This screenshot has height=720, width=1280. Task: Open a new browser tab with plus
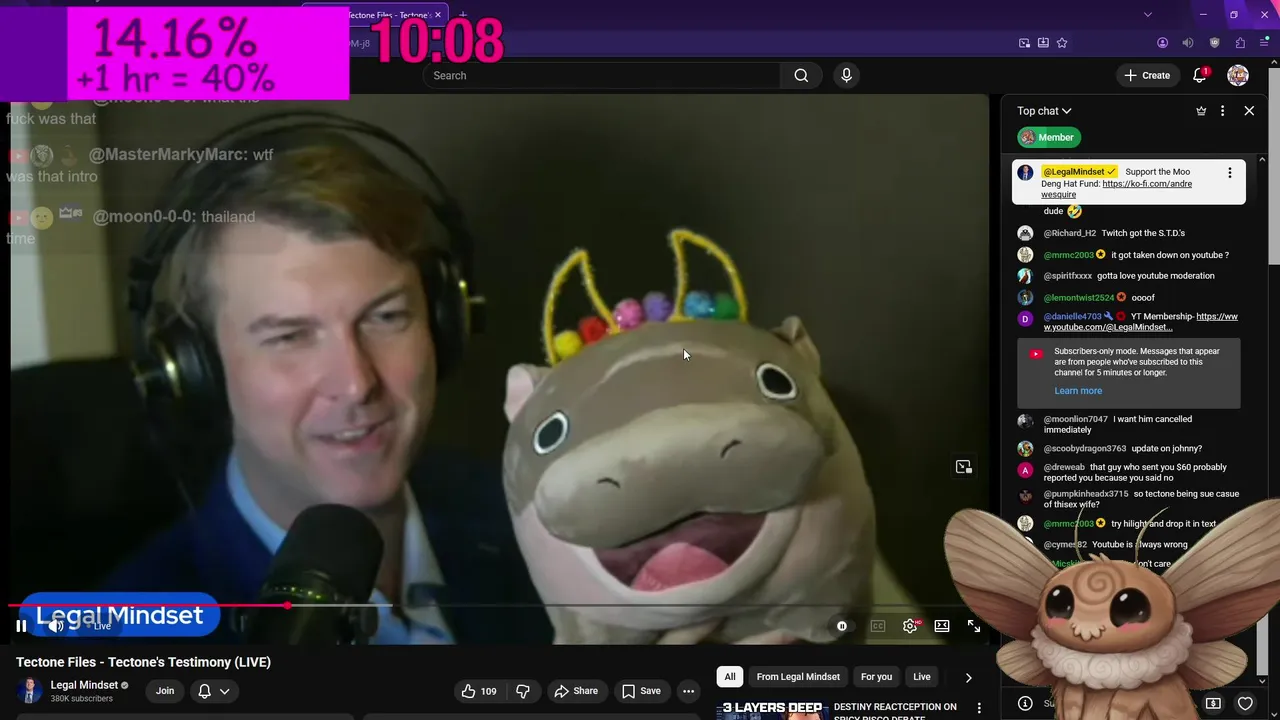(462, 15)
